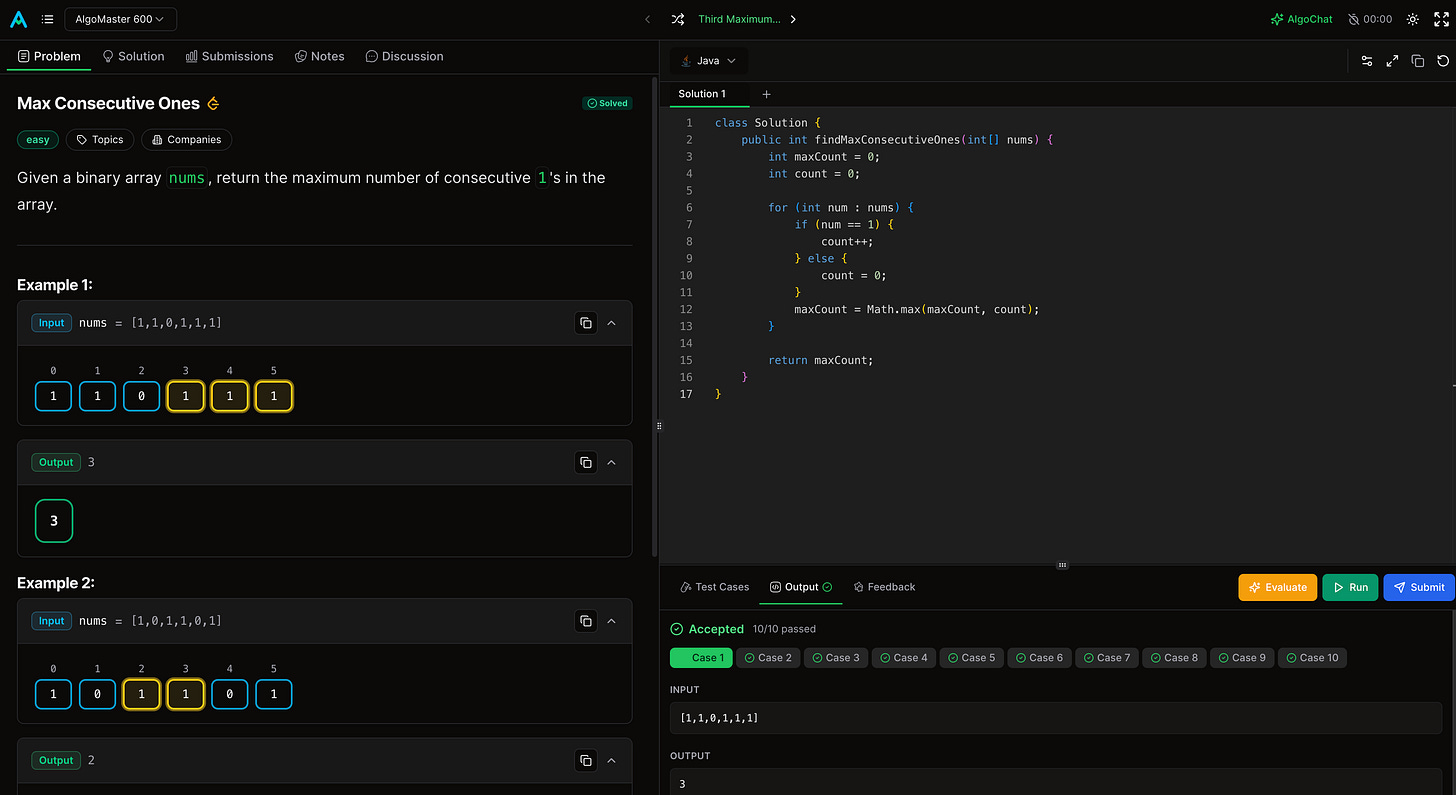Click Example 1 array cell with value 0

click(x=142, y=396)
